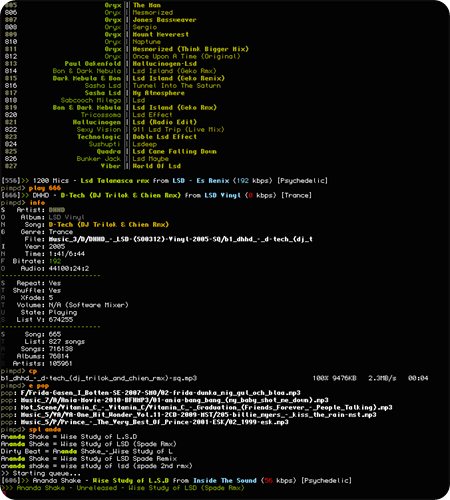Select the Xfade value '5'
The height and width of the screenshot is (500, 450).
coord(51,298)
